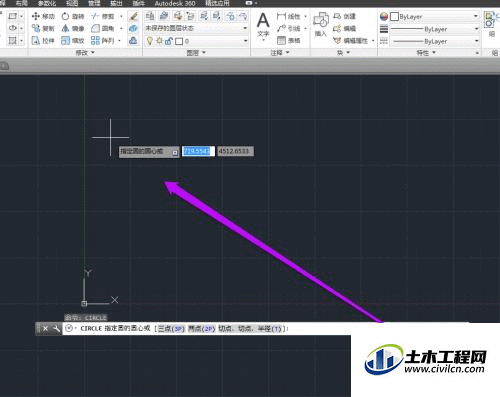This screenshot has height=397, width=500.
Task: Switch to the Output (输出) ribbon tab
Action: pyautogui.click(x=116, y=3)
